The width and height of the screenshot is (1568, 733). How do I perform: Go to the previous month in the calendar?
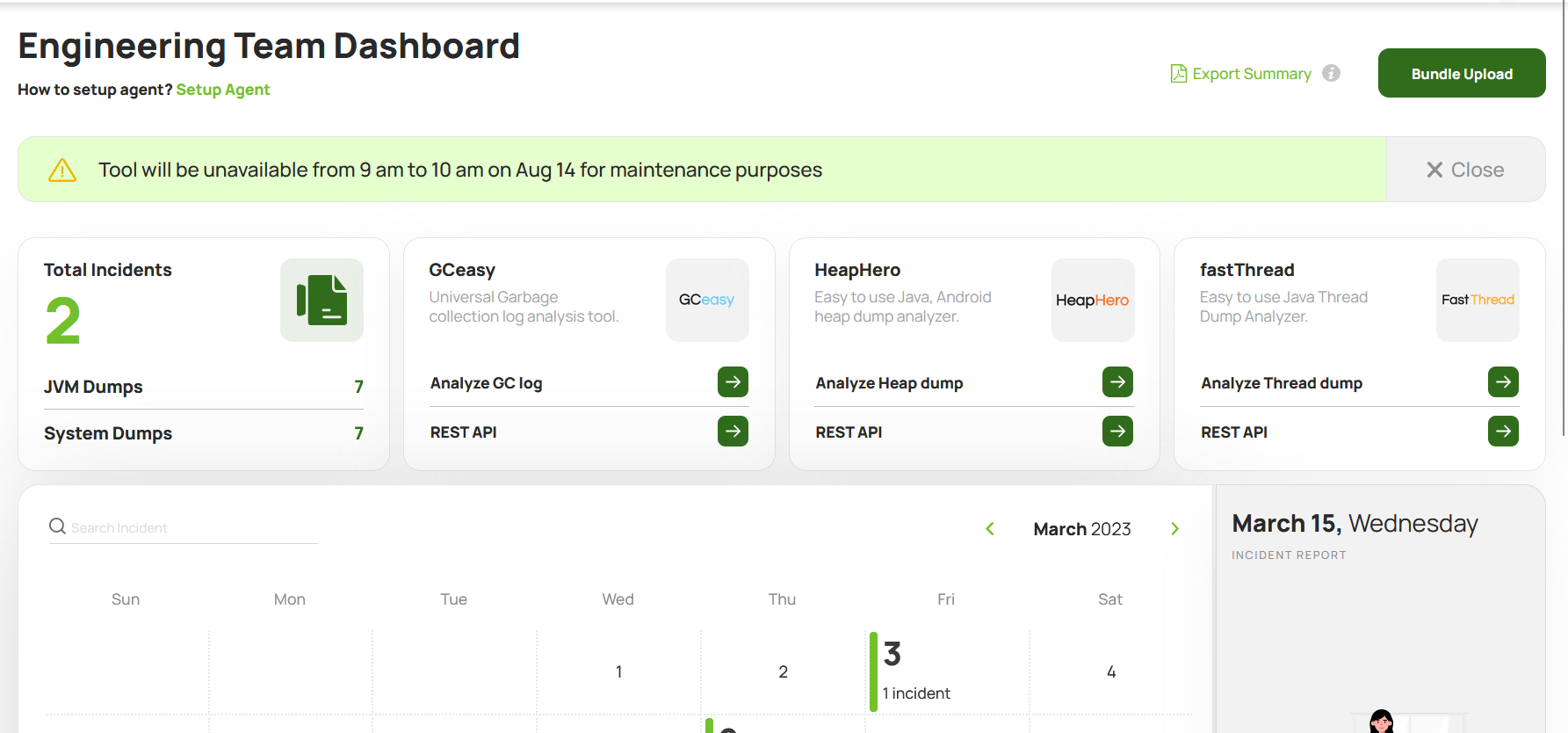990,528
